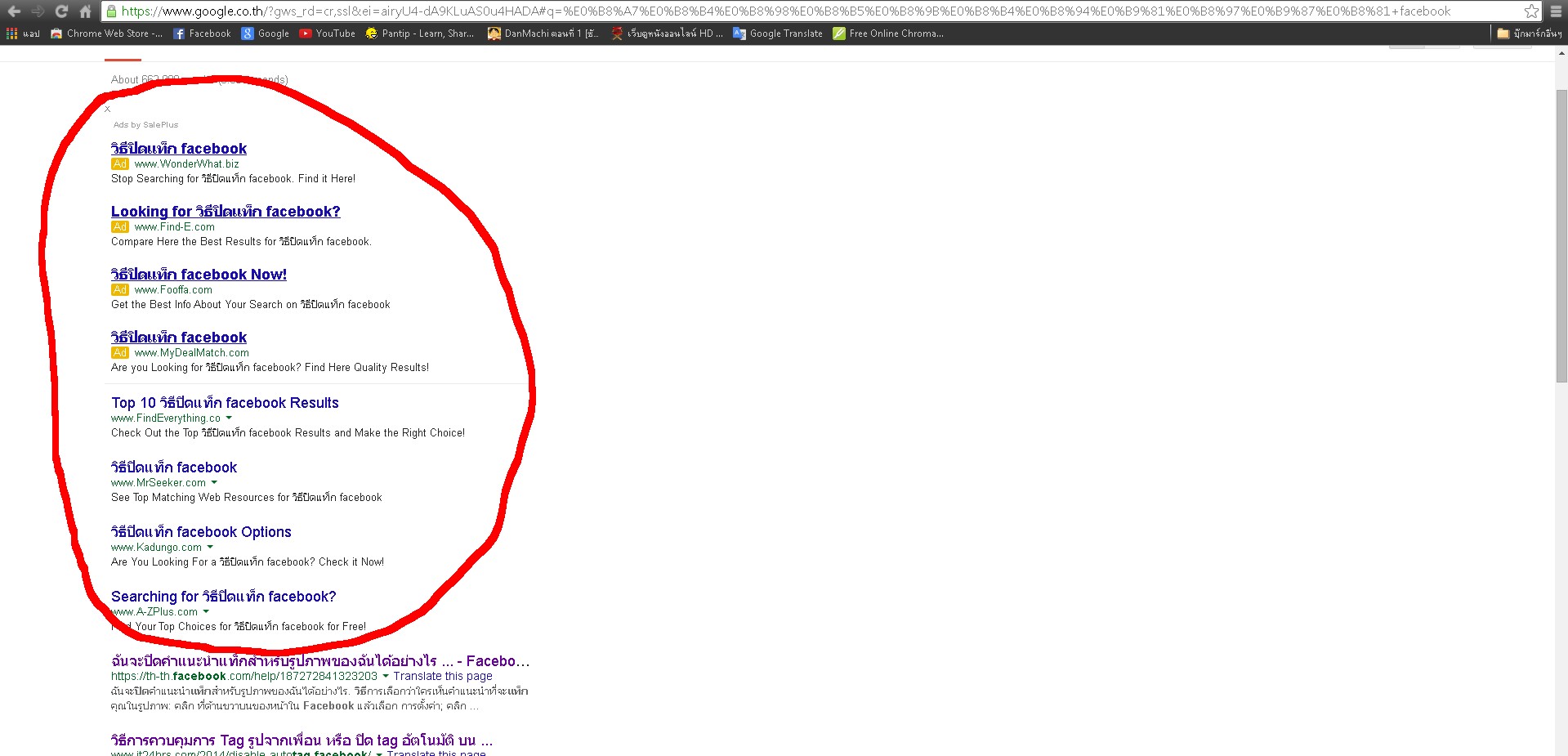Click the Ad badge beside www.Find-E.com
The image size is (1568, 756).
pos(120,227)
